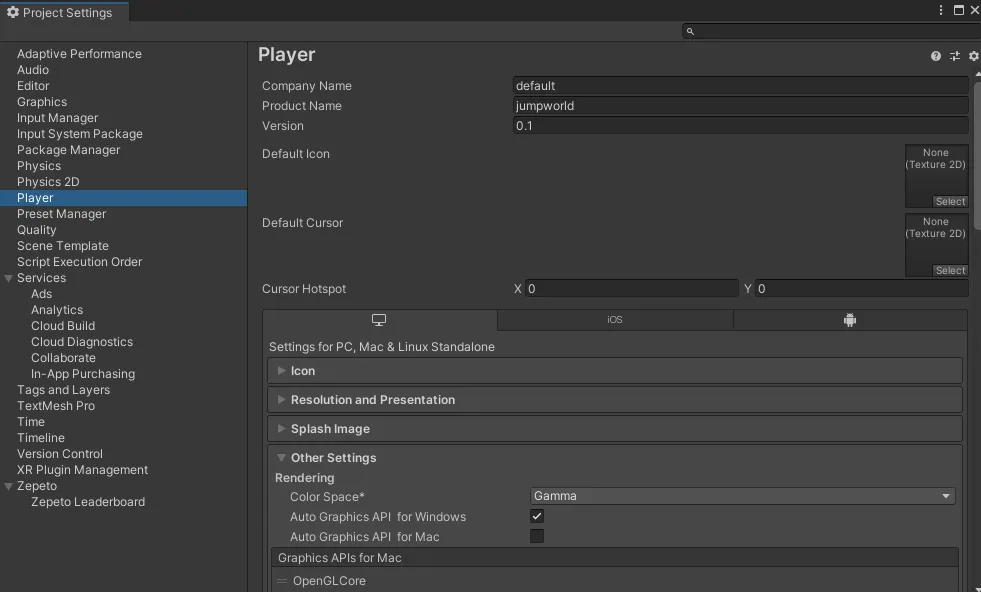Click the Version input field
981x592 pixels.
pyautogui.click(x=741, y=126)
